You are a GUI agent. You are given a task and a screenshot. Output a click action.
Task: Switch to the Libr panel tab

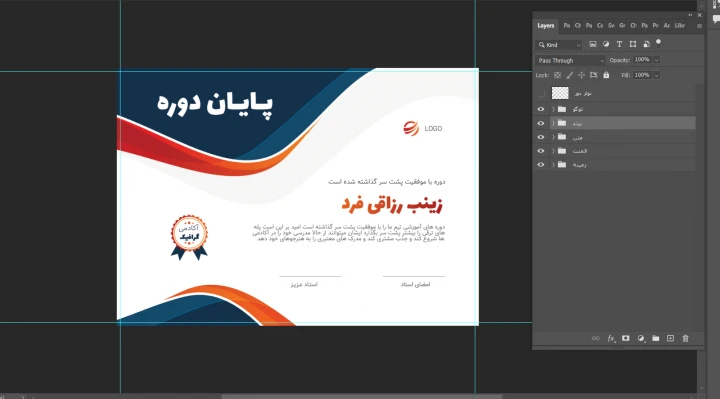tap(680, 26)
